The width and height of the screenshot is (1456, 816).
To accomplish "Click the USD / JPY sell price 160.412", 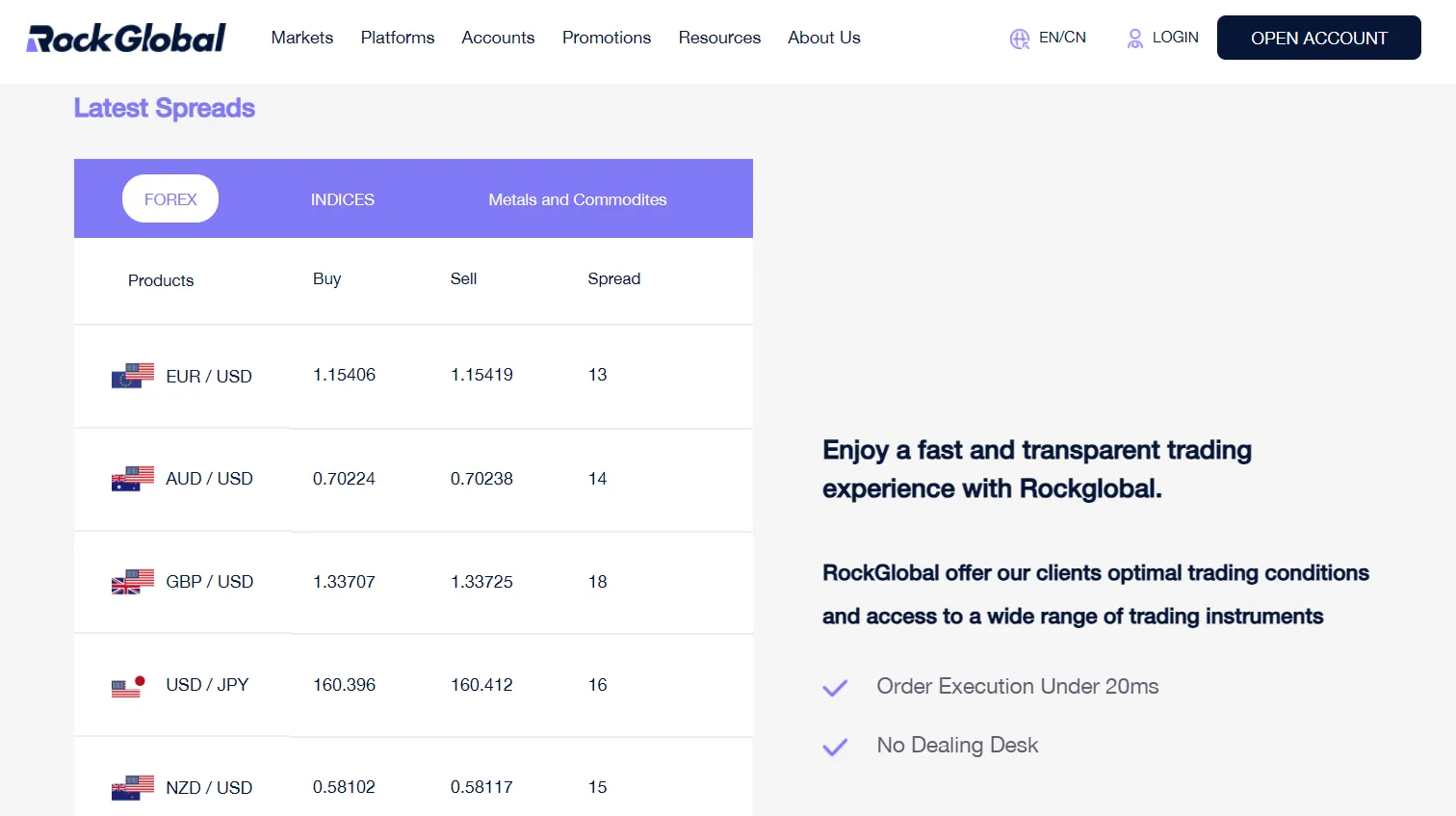I will pyautogui.click(x=482, y=685).
